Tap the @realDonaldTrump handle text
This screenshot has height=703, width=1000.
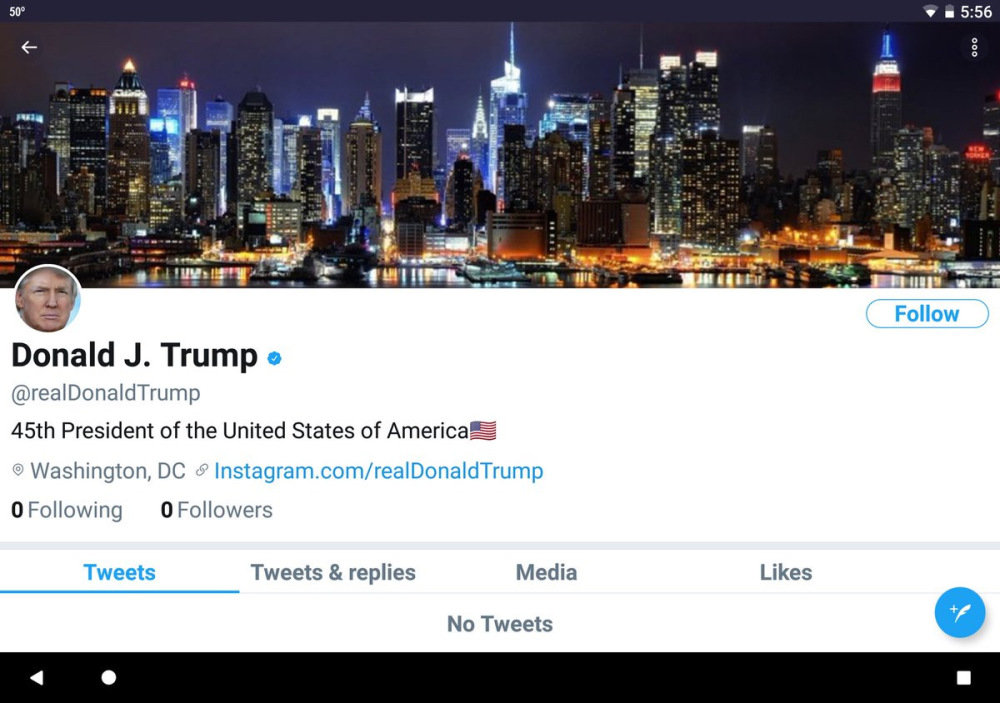coord(106,393)
